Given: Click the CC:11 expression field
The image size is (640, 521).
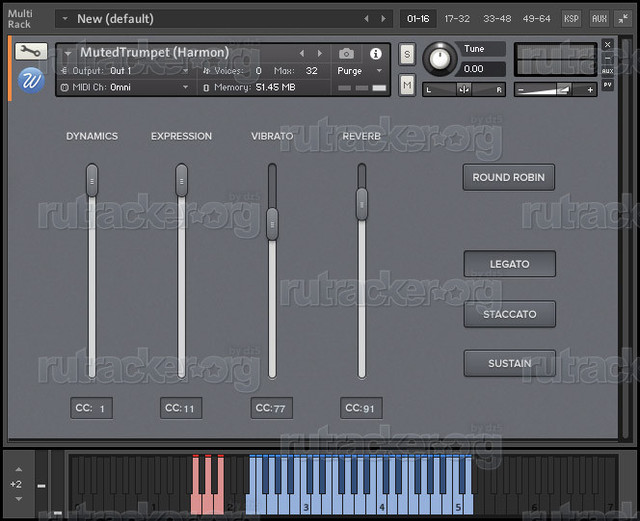Looking at the screenshot, I should point(181,408).
